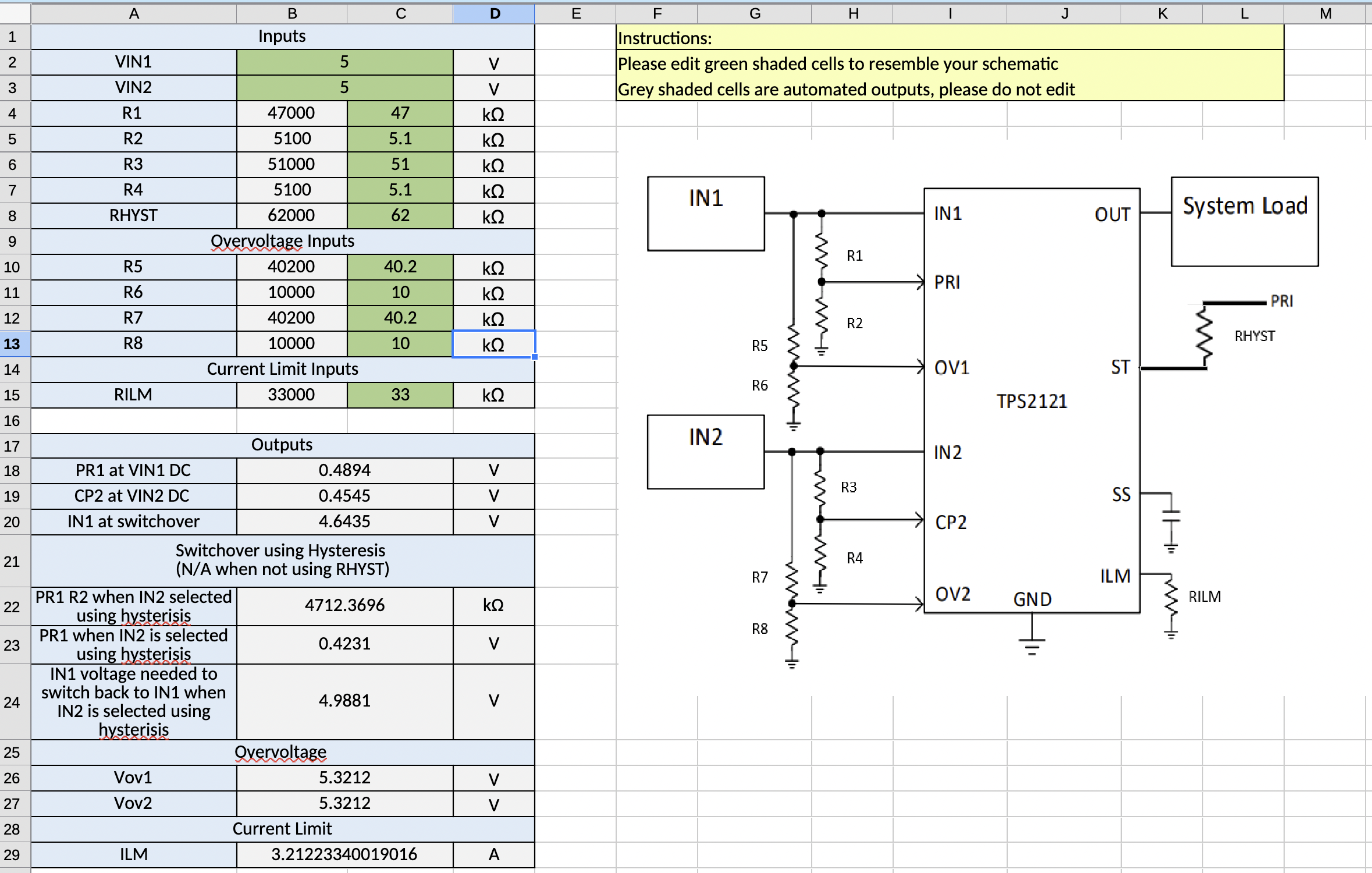Select the CP2 at VIN2 DC value 0.4545
Viewport: 1372px width, 873px height.
[344, 496]
